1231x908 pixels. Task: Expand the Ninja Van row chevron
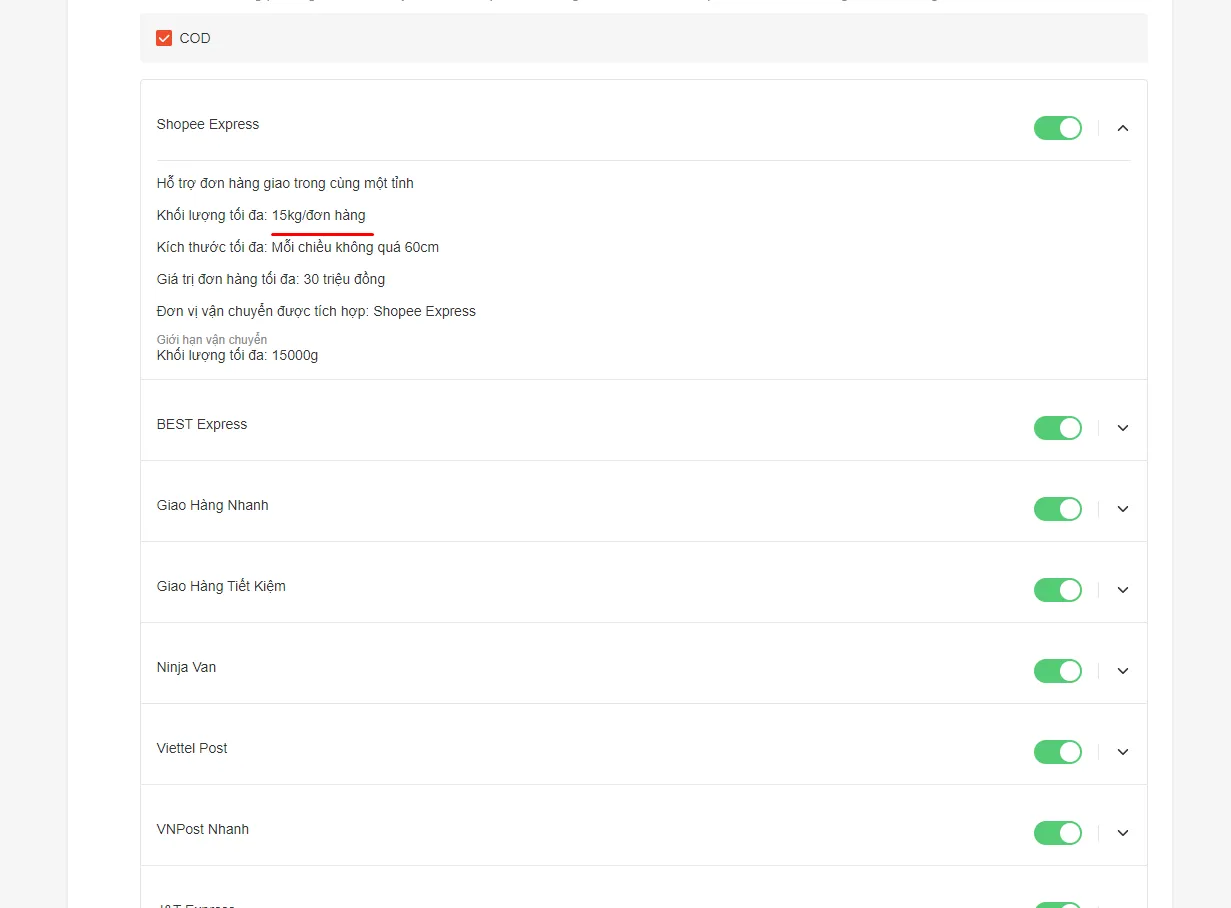[x=1122, y=671]
